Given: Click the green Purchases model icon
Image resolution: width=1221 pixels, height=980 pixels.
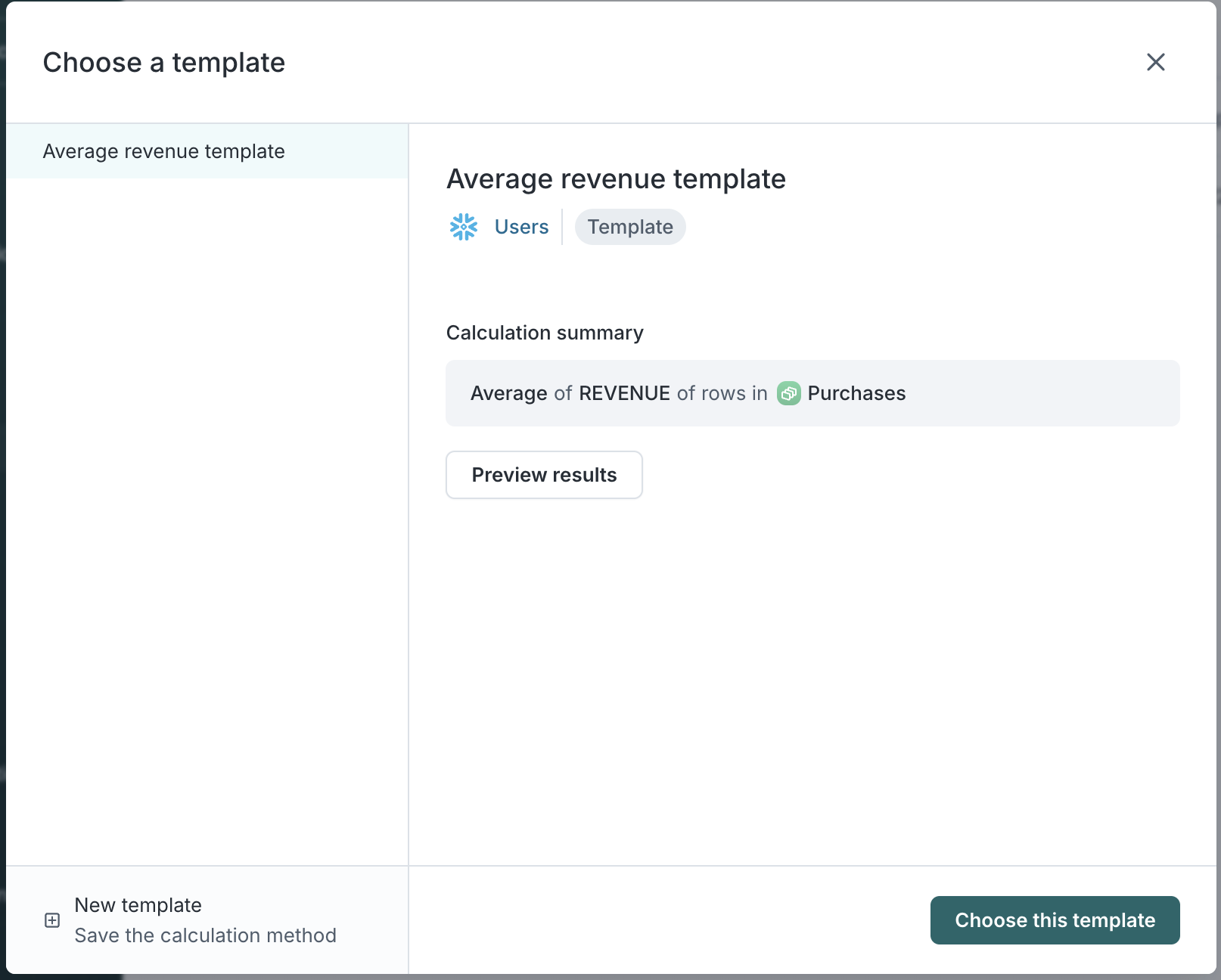Looking at the screenshot, I should pyautogui.click(x=788, y=393).
